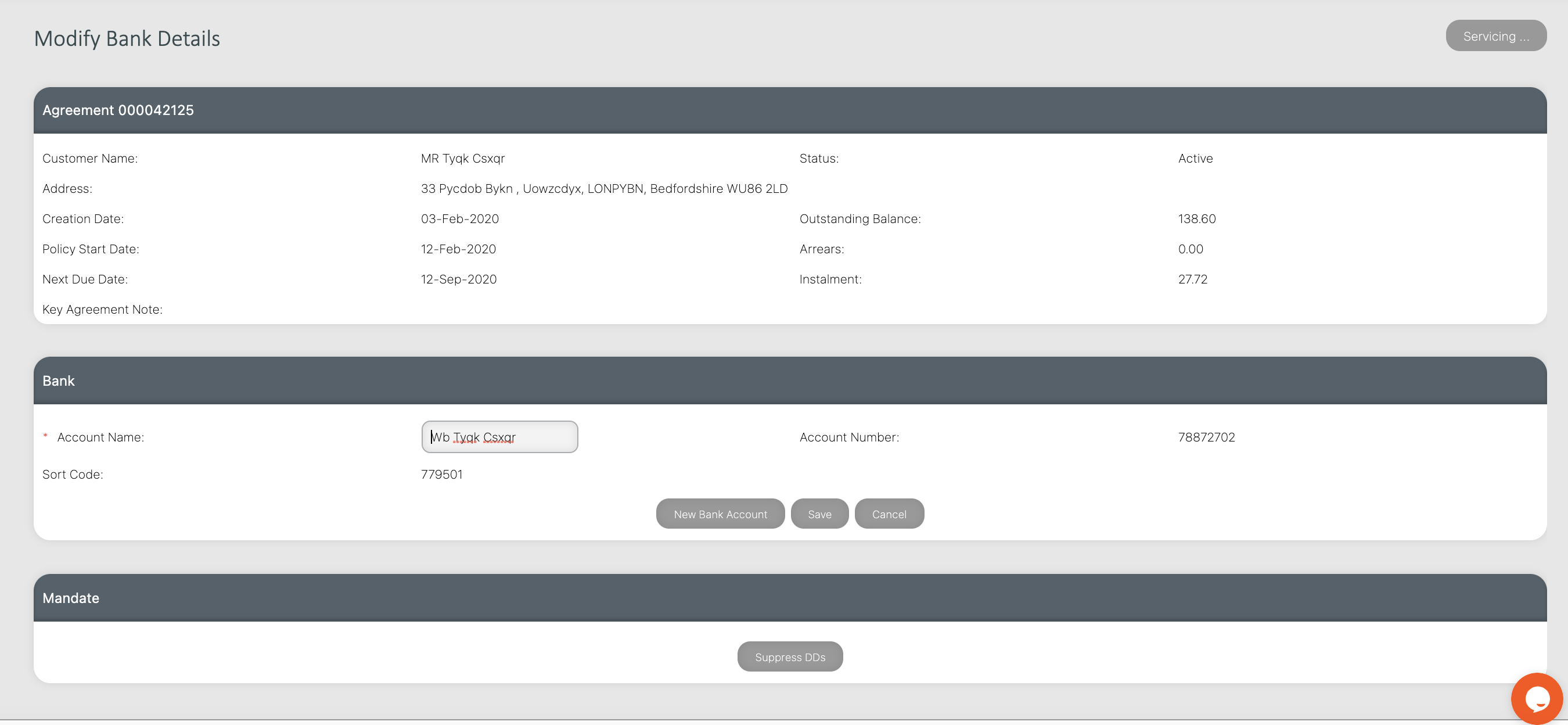Cancel the bank detail changes
The height and width of the screenshot is (725, 1568).
point(889,514)
